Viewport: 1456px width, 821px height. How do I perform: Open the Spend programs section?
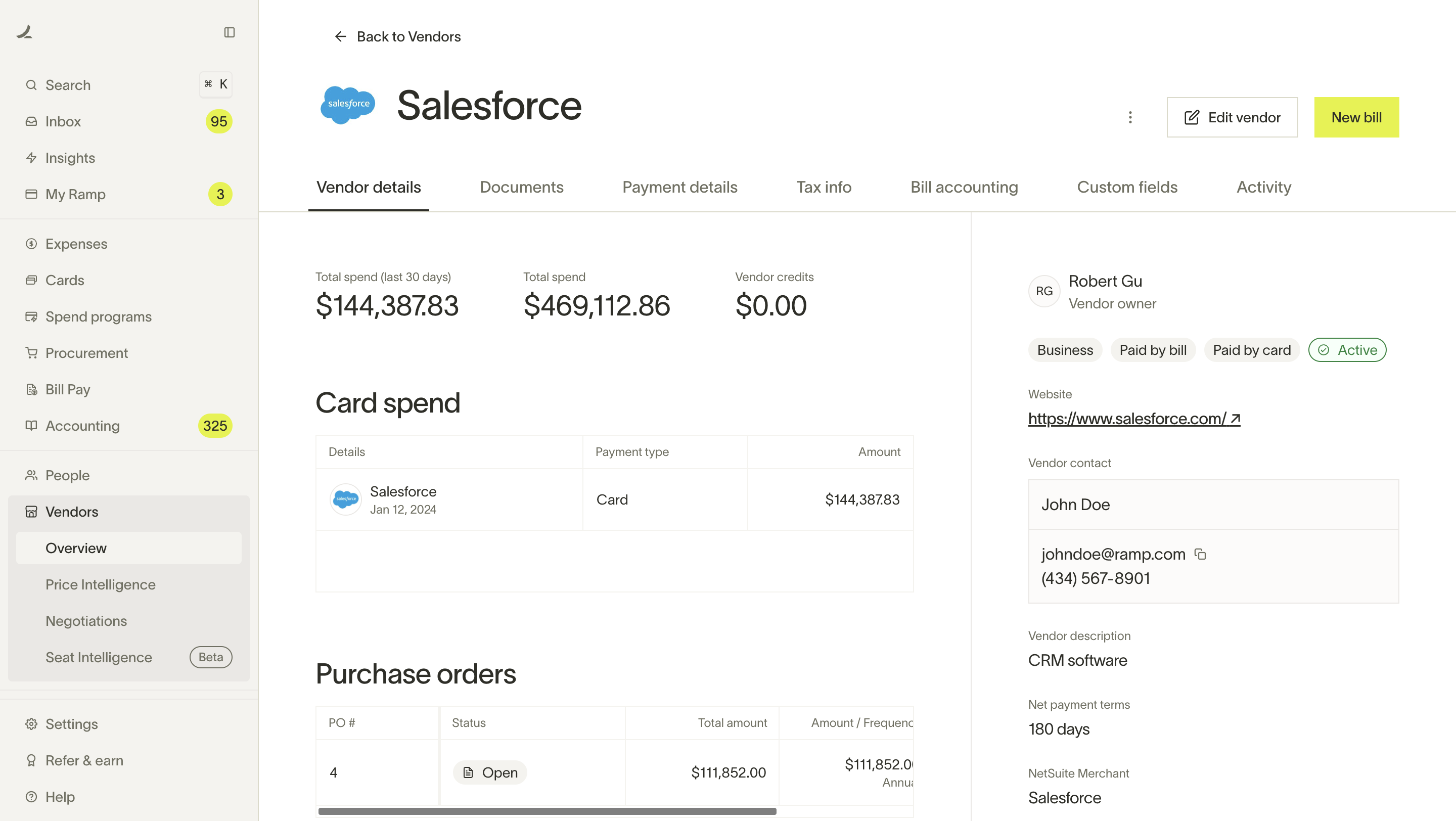98,316
